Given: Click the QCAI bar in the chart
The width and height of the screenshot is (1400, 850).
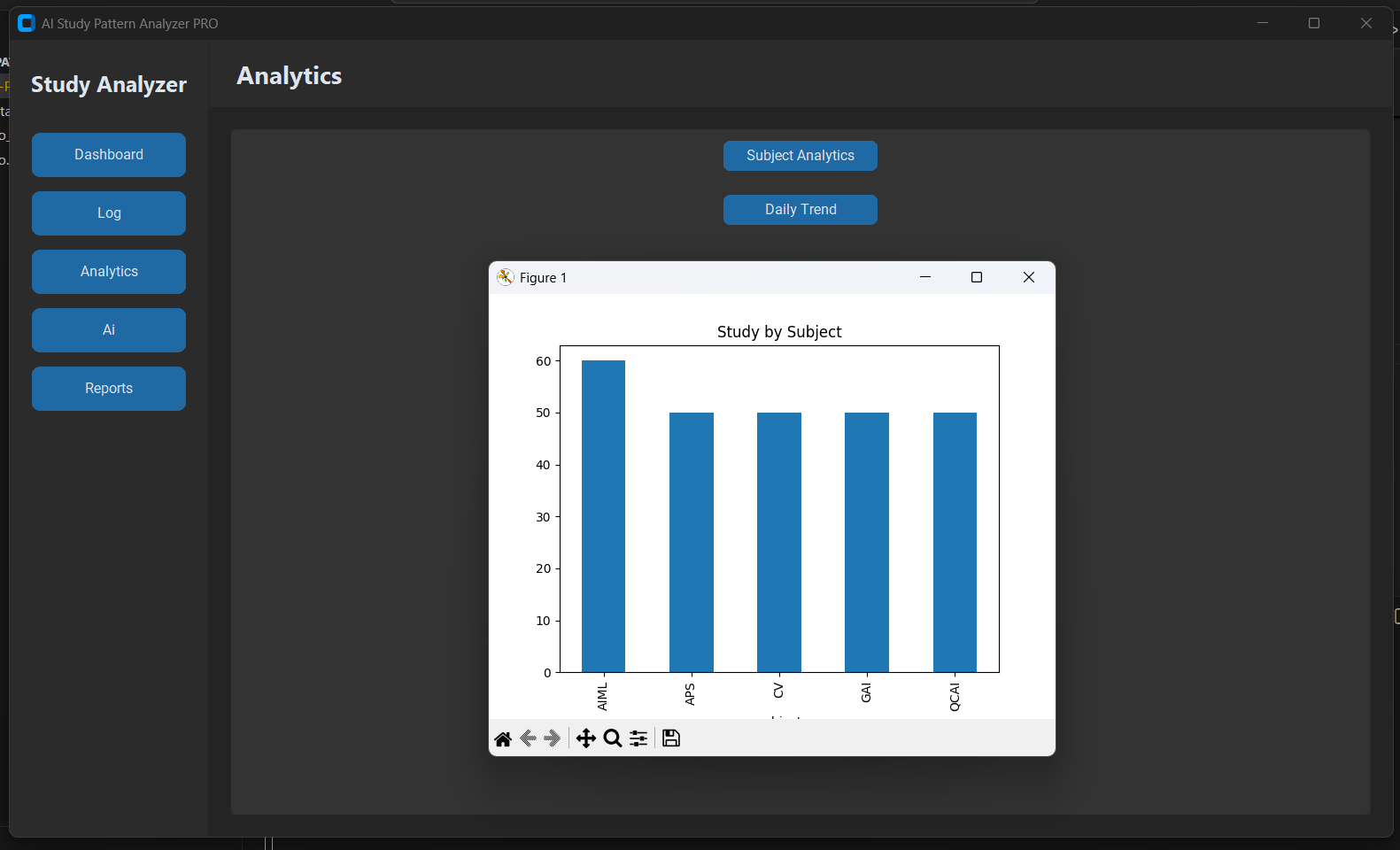Looking at the screenshot, I should click(955, 542).
